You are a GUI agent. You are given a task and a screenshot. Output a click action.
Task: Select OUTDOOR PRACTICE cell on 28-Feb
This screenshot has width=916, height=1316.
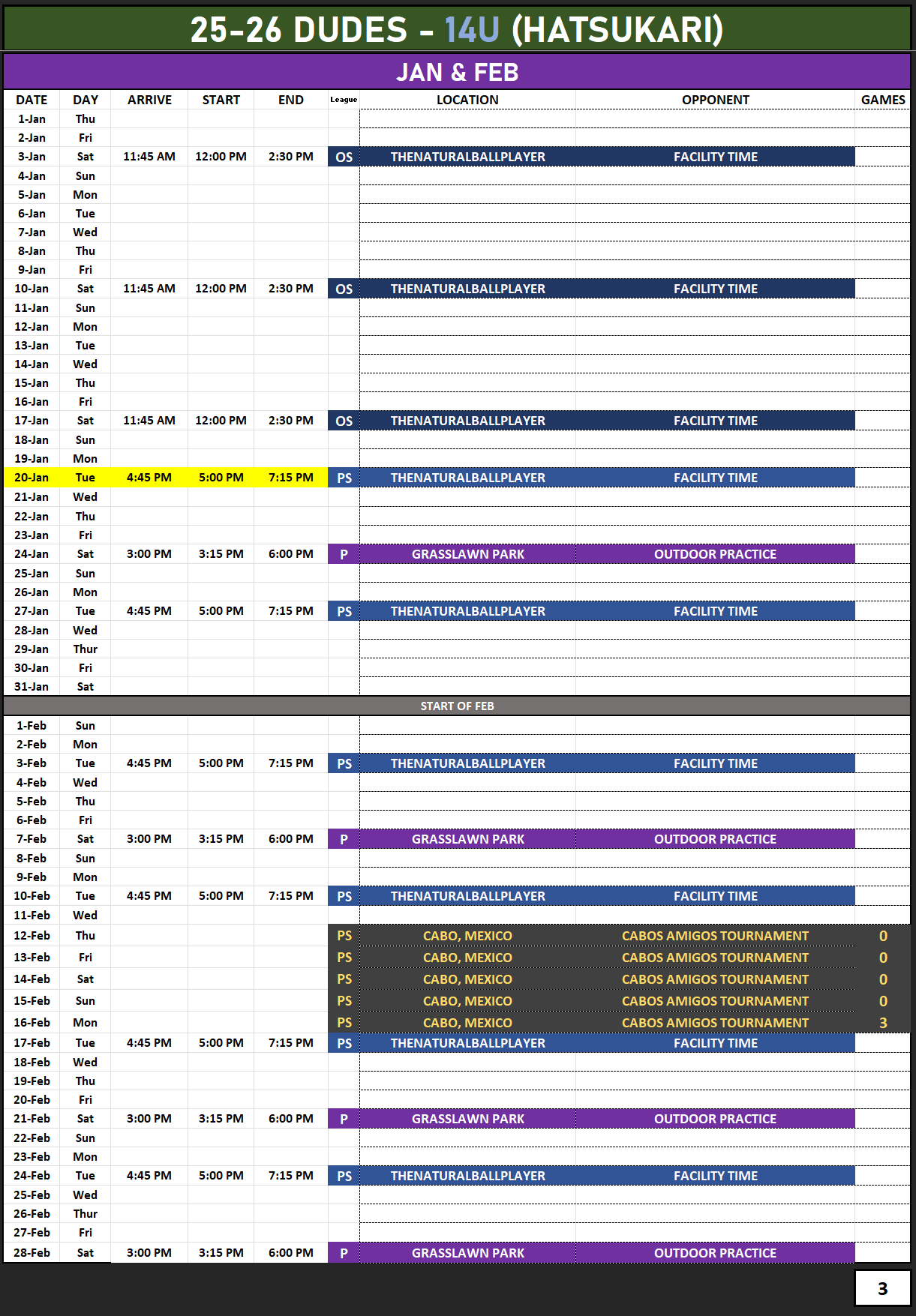(715, 1253)
